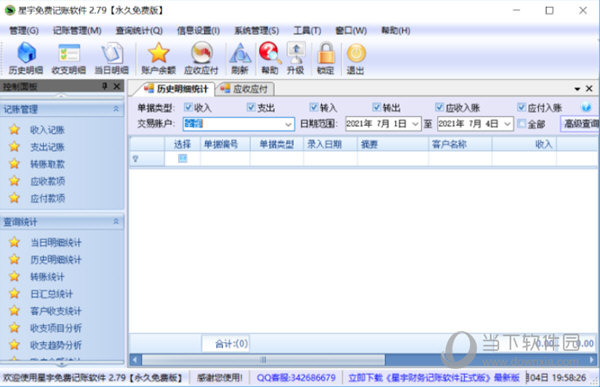Image resolution: width=600 pixels, height=387 pixels.
Task: Open 历史明细统计 in the sidebar
Action: [56, 260]
